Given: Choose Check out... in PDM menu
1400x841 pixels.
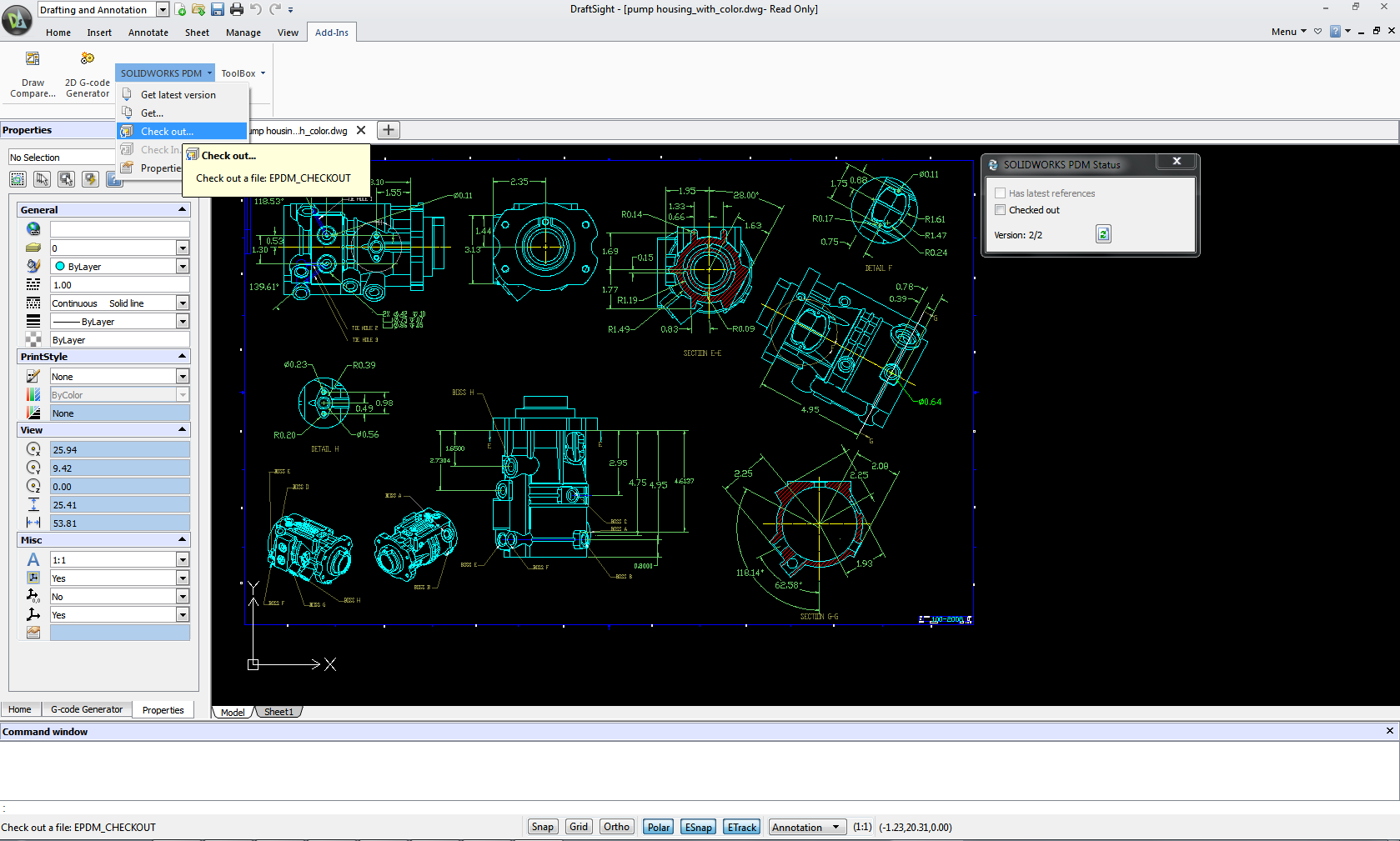Looking at the screenshot, I should [x=182, y=131].
